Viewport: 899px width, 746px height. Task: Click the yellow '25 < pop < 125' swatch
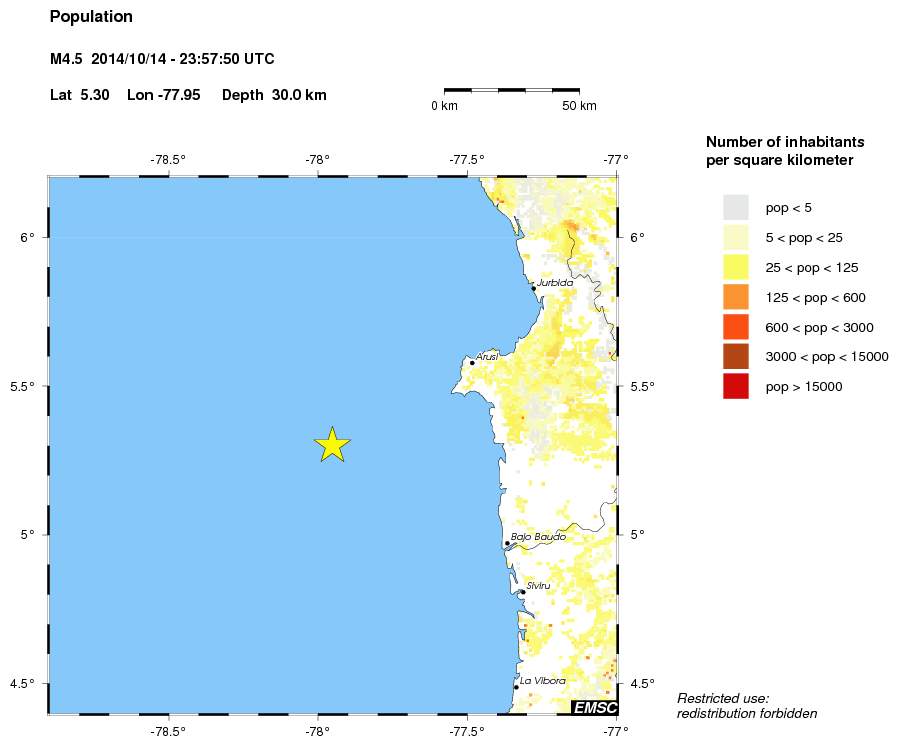736,267
